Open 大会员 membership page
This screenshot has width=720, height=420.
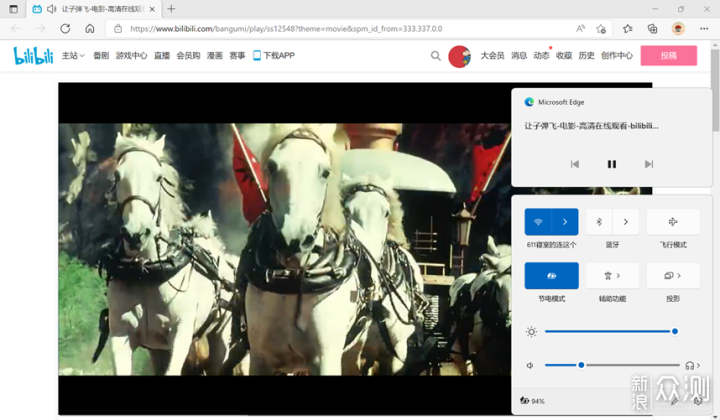(x=492, y=56)
